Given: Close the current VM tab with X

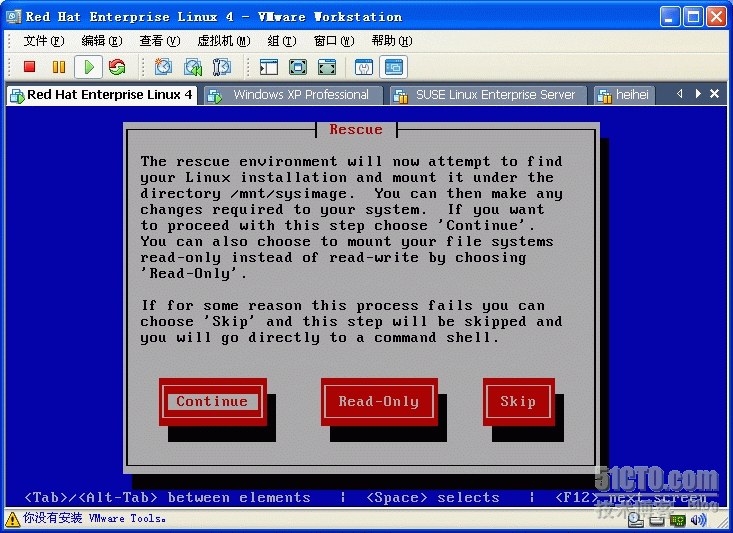Looking at the screenshot, I should click(x=714, y=94).
